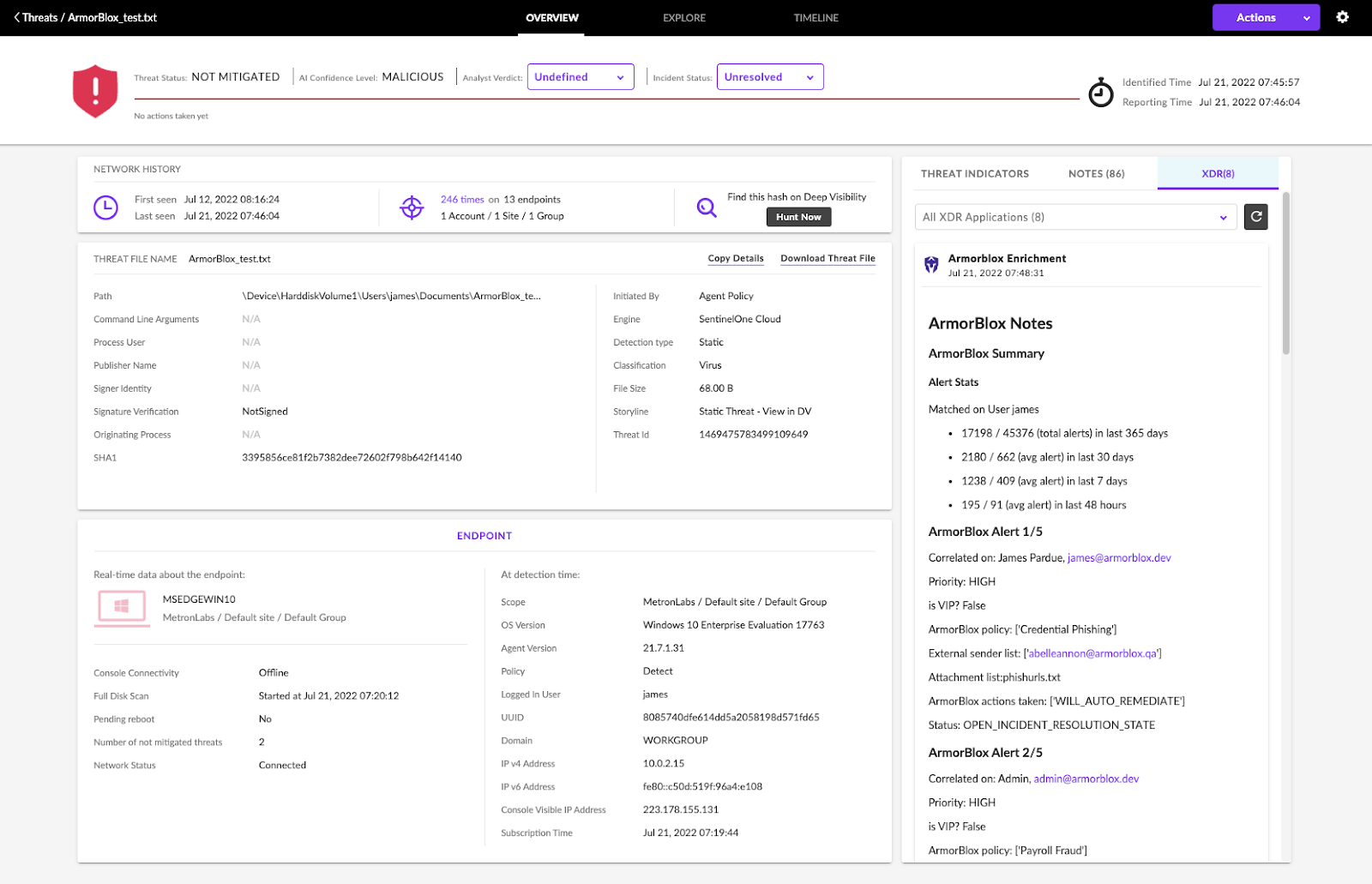
Task: Open the Notes (86) tab
Action: coord(1096,173)
